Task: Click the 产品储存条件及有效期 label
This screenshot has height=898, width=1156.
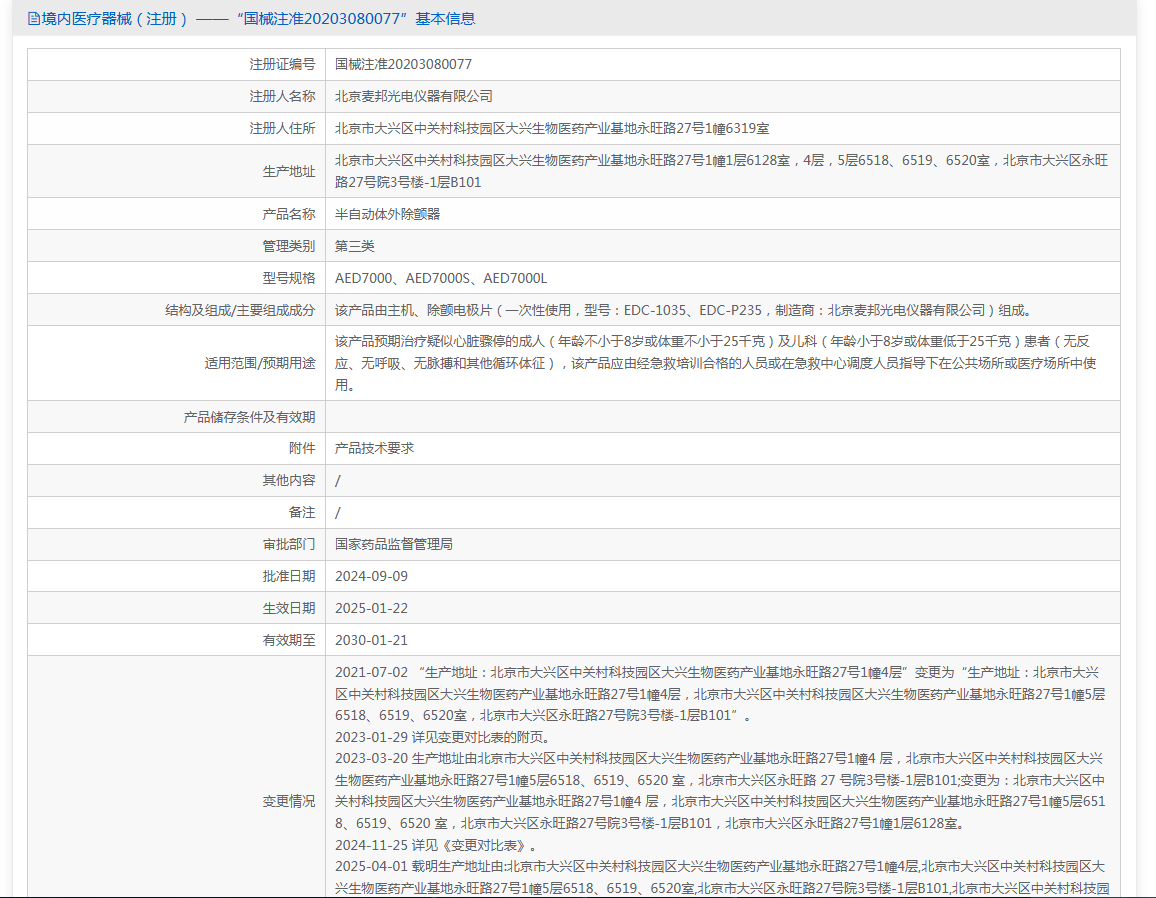Action: [249, 417]
